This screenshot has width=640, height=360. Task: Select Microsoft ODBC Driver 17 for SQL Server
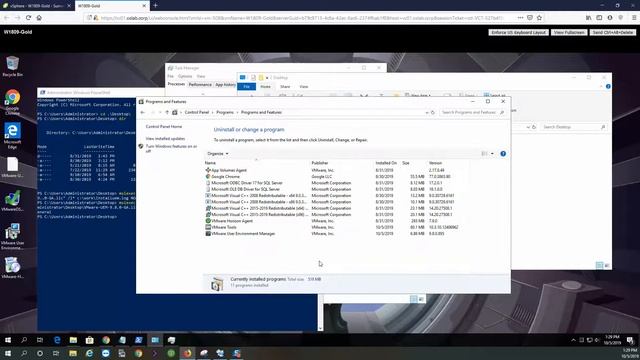point(247,183)
